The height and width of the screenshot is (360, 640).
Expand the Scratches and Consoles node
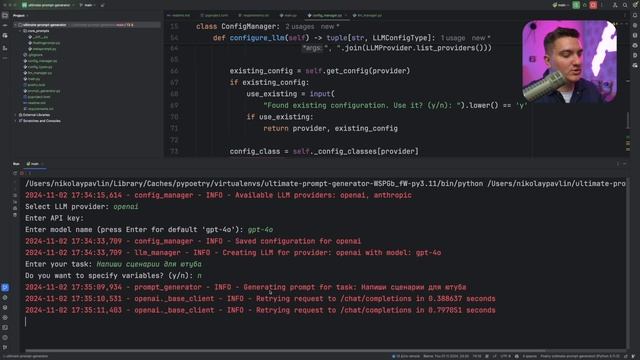click(x=16, y=121)
